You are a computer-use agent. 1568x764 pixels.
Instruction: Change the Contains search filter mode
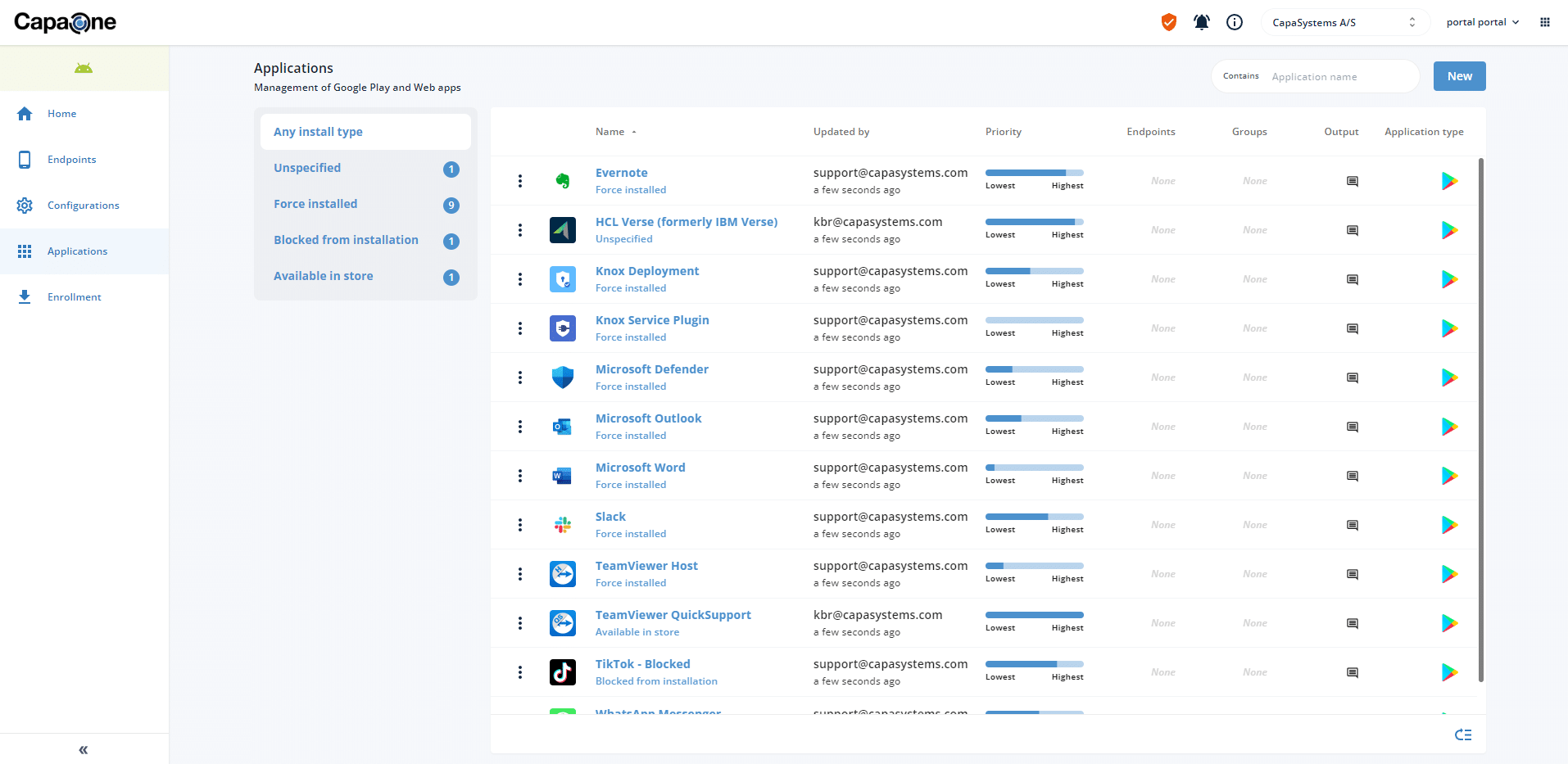pyautogui.click(x=1241, y=76)
